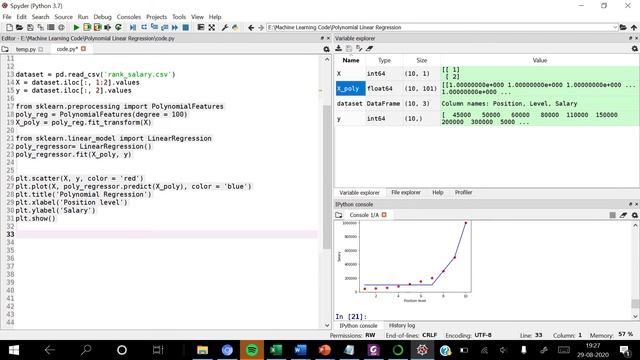Open PYTHONPATH manager icon
Screen dimensions: 640x360
(x=235, y=27)
